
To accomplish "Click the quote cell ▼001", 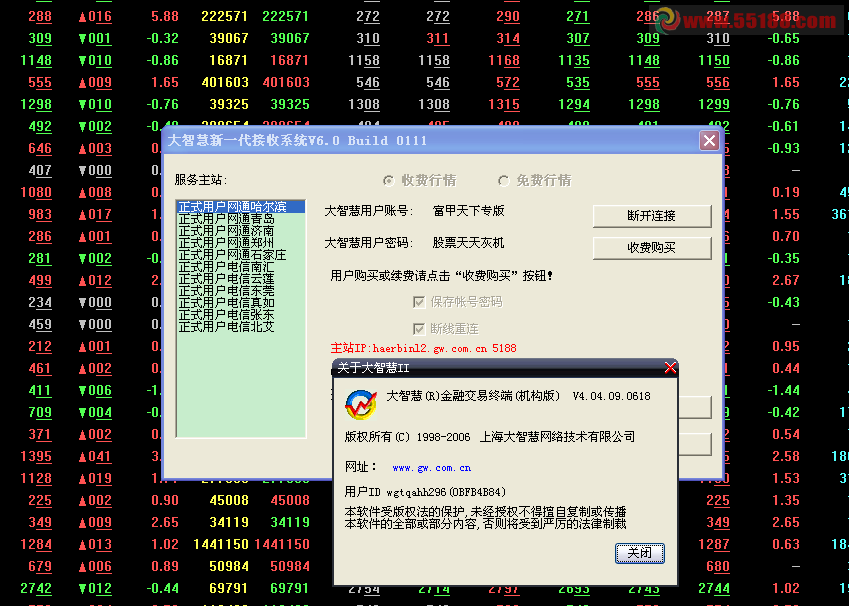I will pyautogui.click(x=95, y=38).
